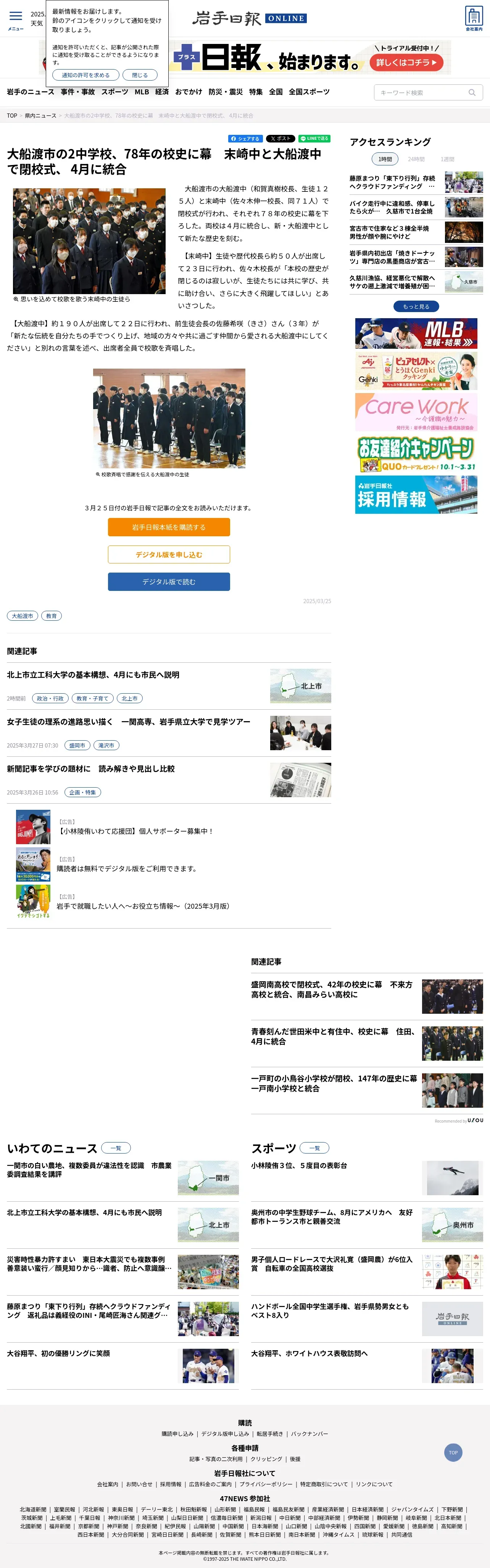Open 事件・事故 navigation item
The height and width of the screenshot is (1568, 490).
tap(78, 92)
